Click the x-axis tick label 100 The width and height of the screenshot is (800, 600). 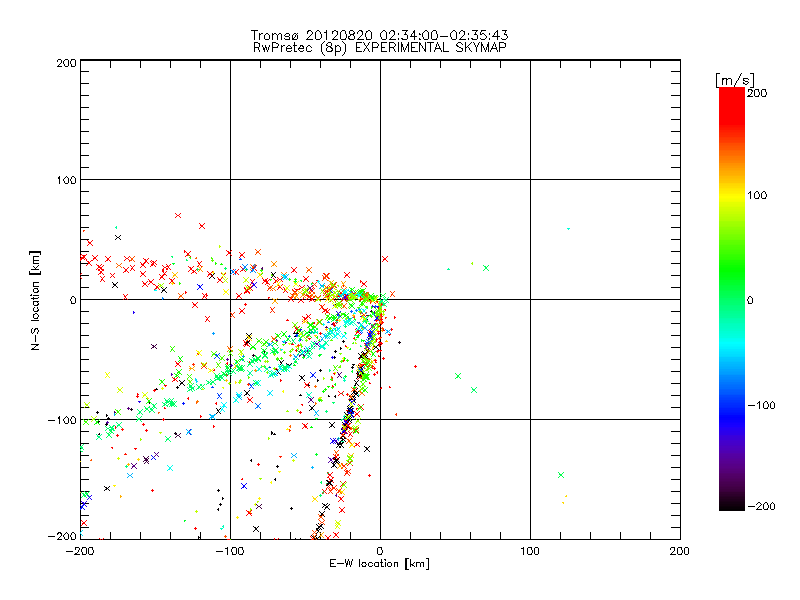pyautogui.click(x=529, y=551)
